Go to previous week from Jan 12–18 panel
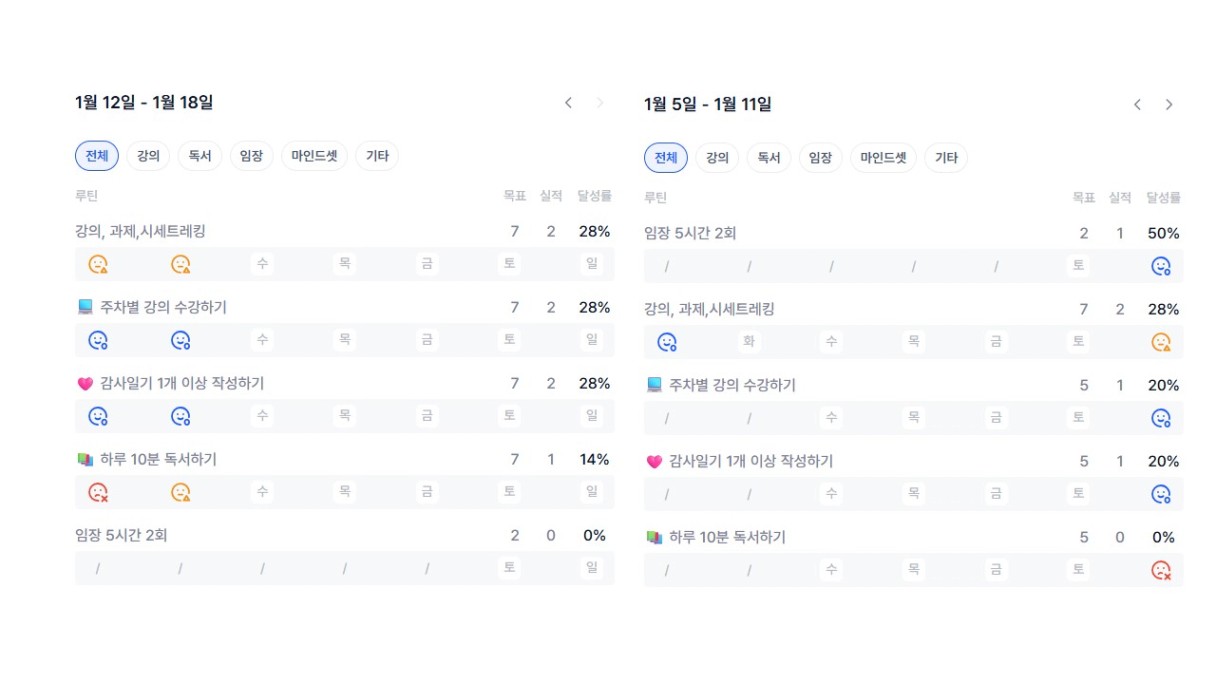Viewport: 1216px width, 684px height. coord(569,103)
